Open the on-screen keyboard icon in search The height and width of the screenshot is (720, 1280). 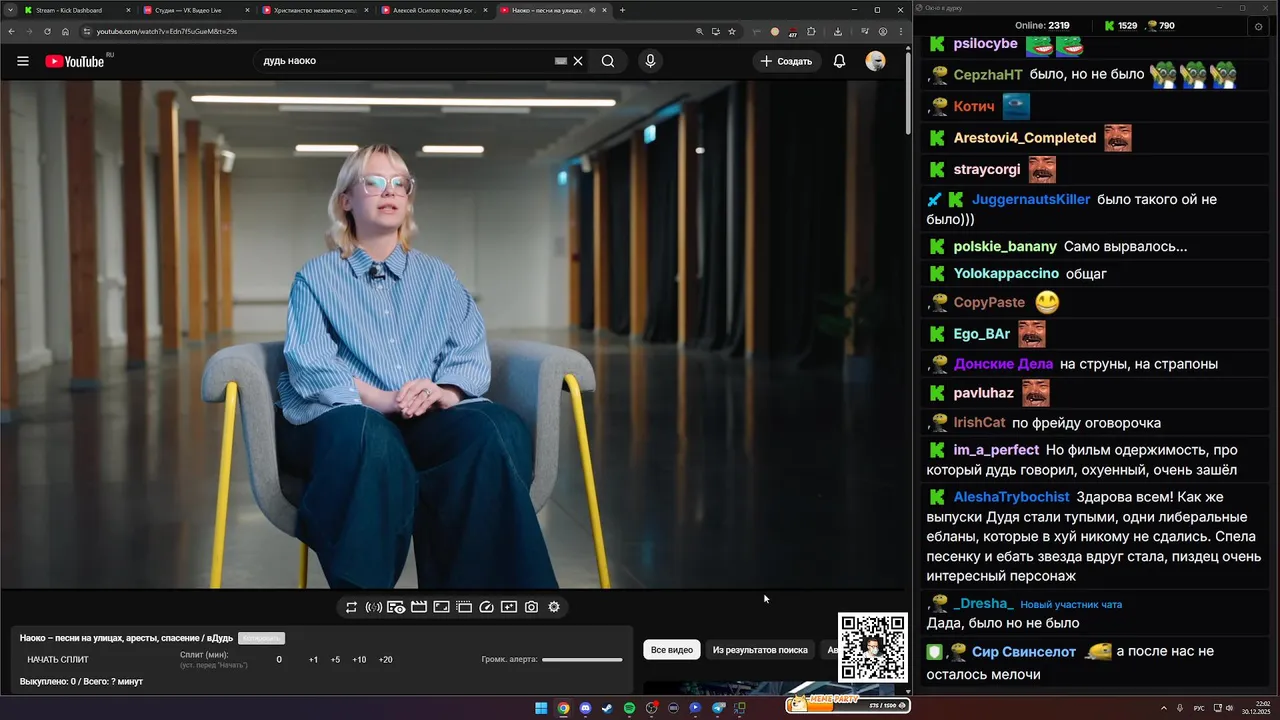pos(562,61)
